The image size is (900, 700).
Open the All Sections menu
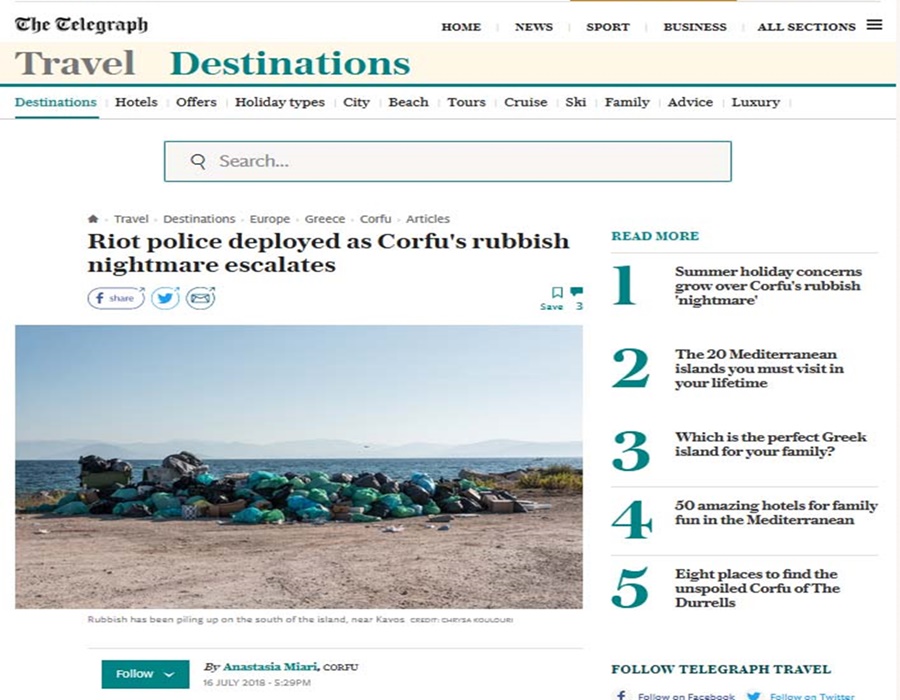pyautogui.click(x=806, y=26)
